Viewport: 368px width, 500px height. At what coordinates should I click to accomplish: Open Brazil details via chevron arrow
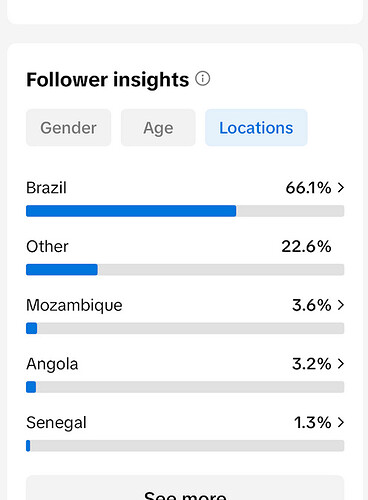coord(340,188)
